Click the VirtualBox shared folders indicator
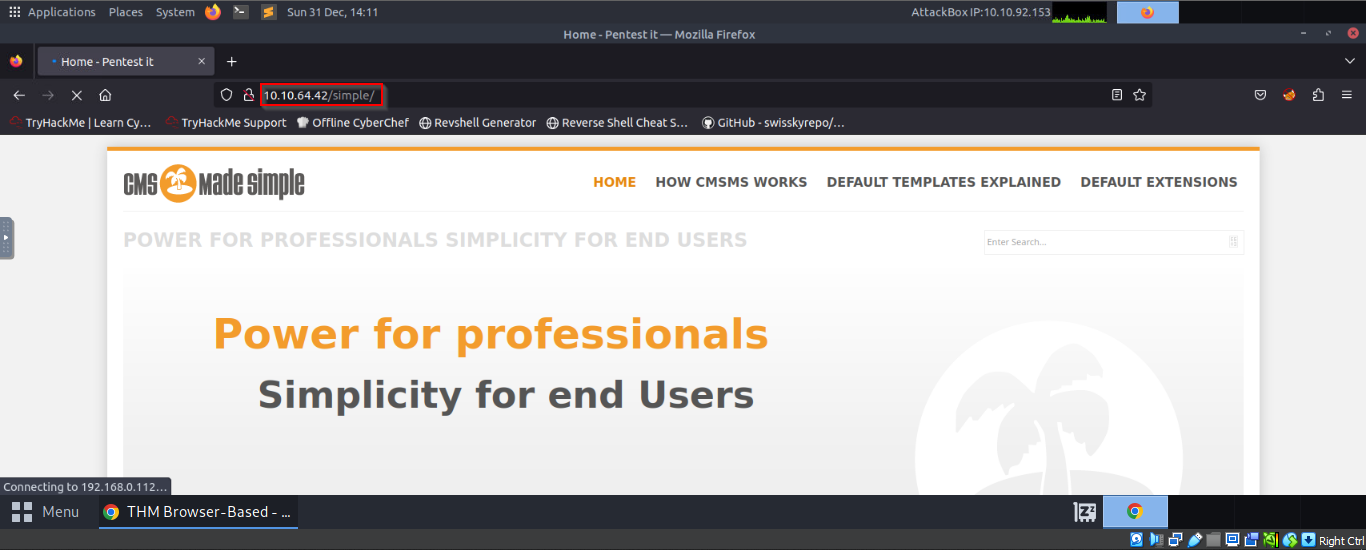Viewport: 1366px width, 550px height. [x=1214, y=540]
